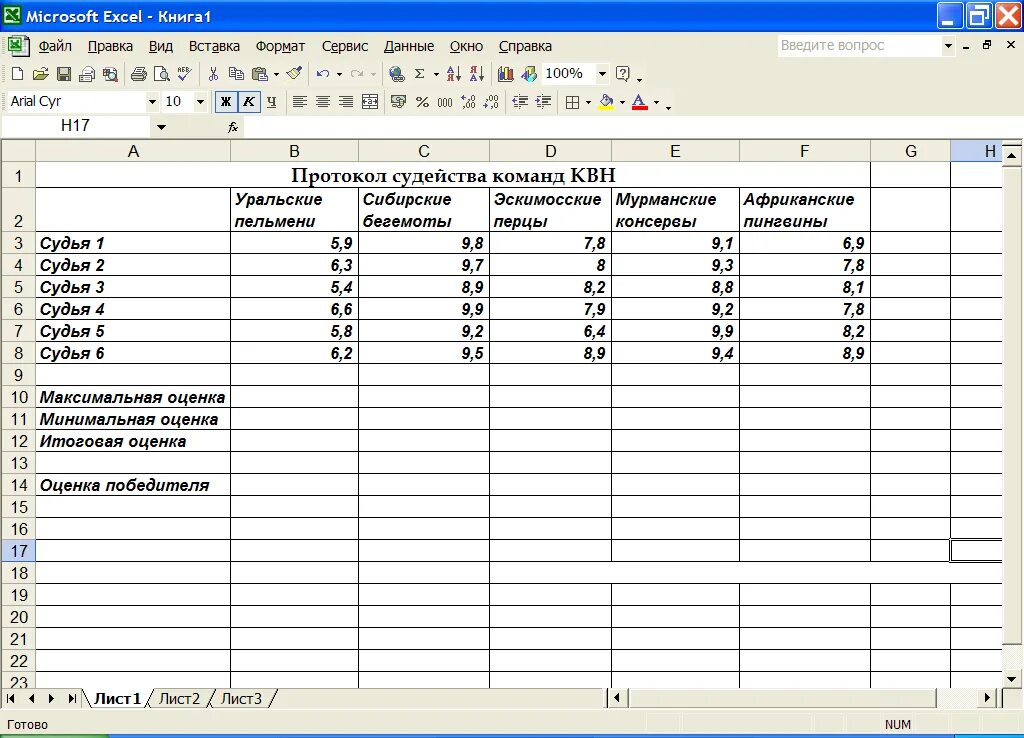Switch to the Лист2 sheet tab
This screenshot has width=1024, height=738.
coord(180,699)
